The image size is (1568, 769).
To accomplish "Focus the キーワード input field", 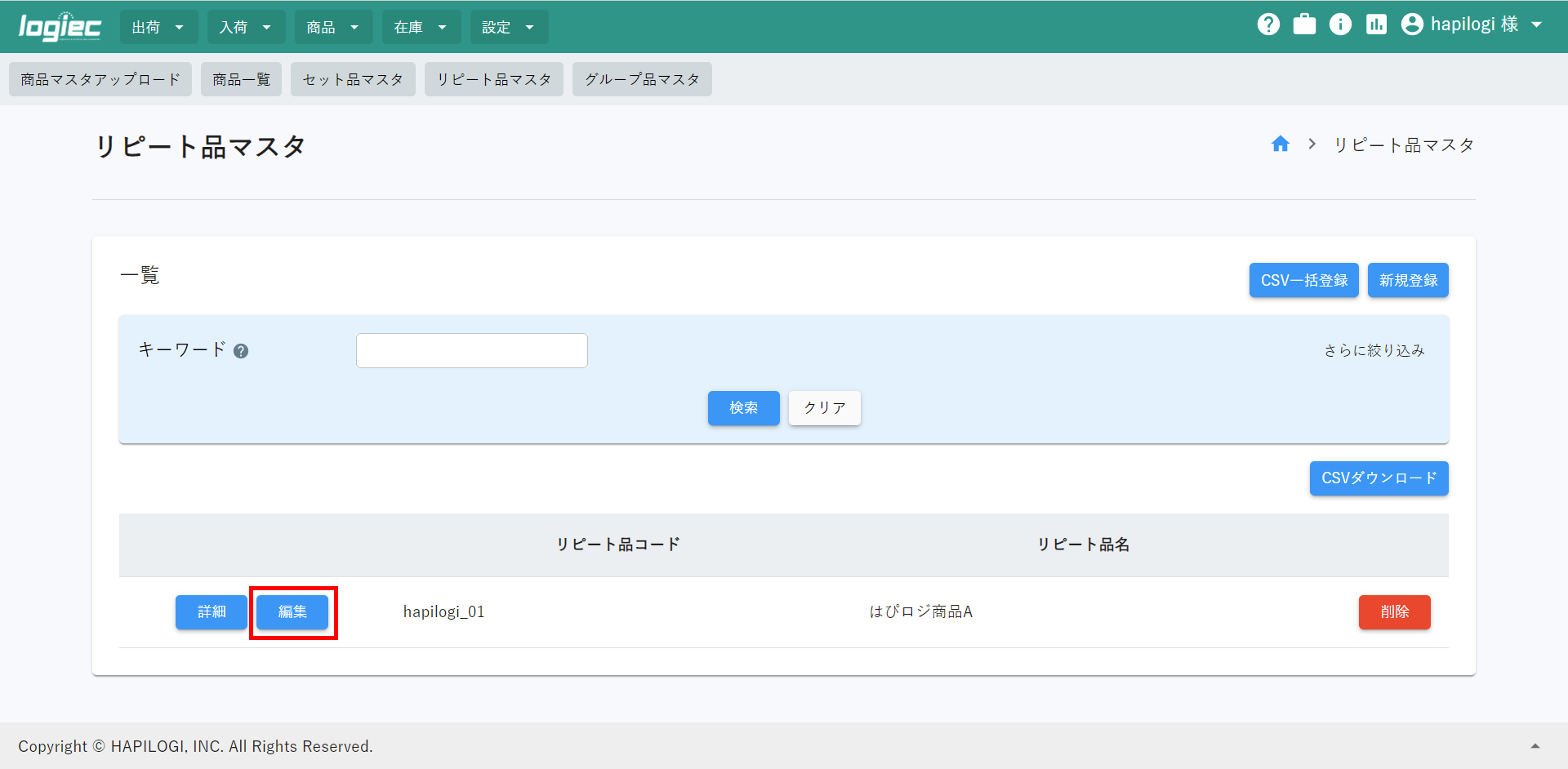I will [471, 350].
